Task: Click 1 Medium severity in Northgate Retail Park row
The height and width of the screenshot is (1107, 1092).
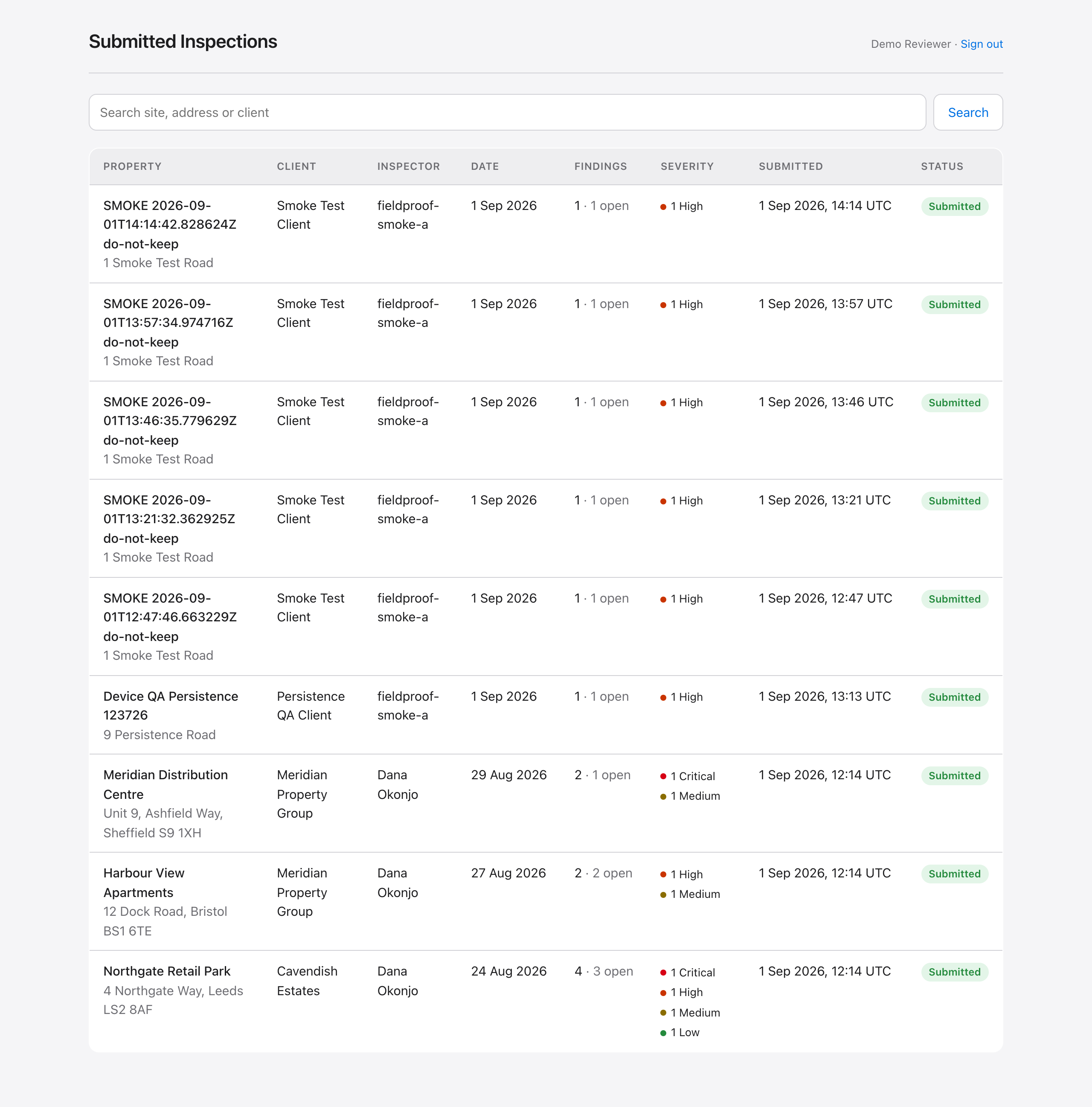Action: pos(690,1012)
